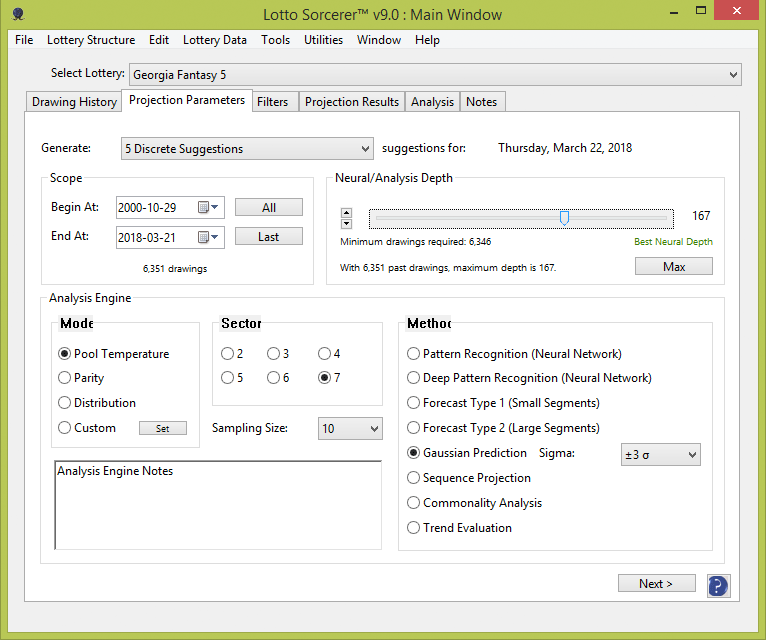
Task: Open the Lottery Data menu
Action: [214, 40]
